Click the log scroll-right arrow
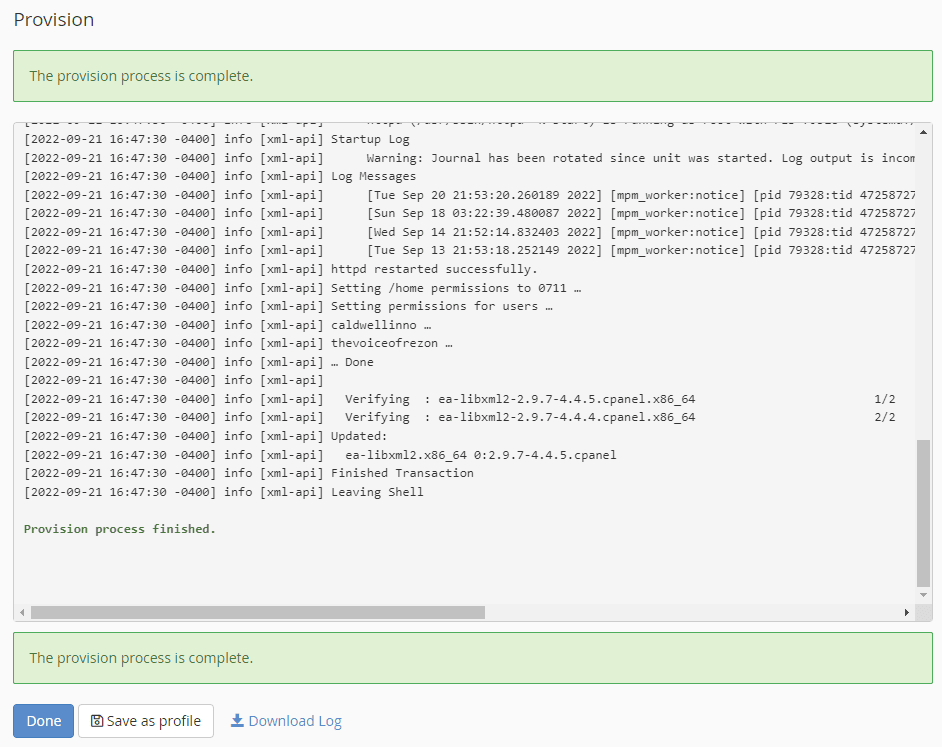The image size is (942, 747). click(x=907, y=612)
